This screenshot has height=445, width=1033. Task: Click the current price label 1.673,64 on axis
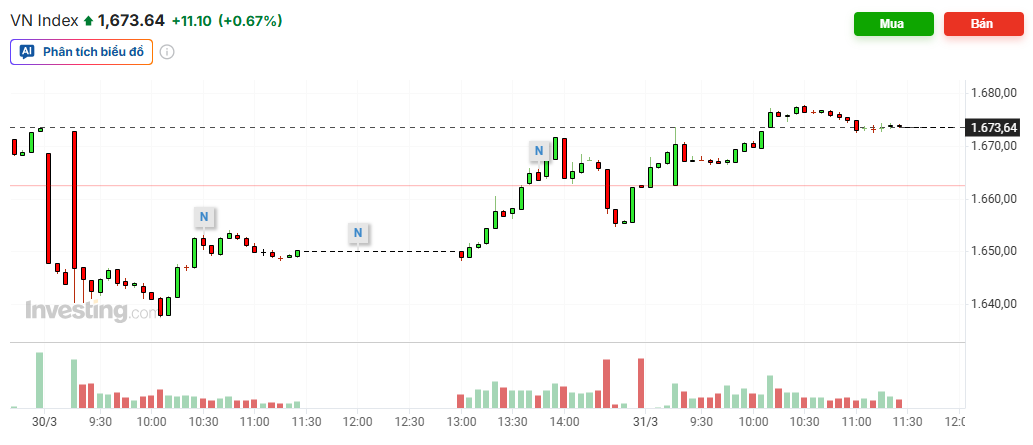point(994,127)
